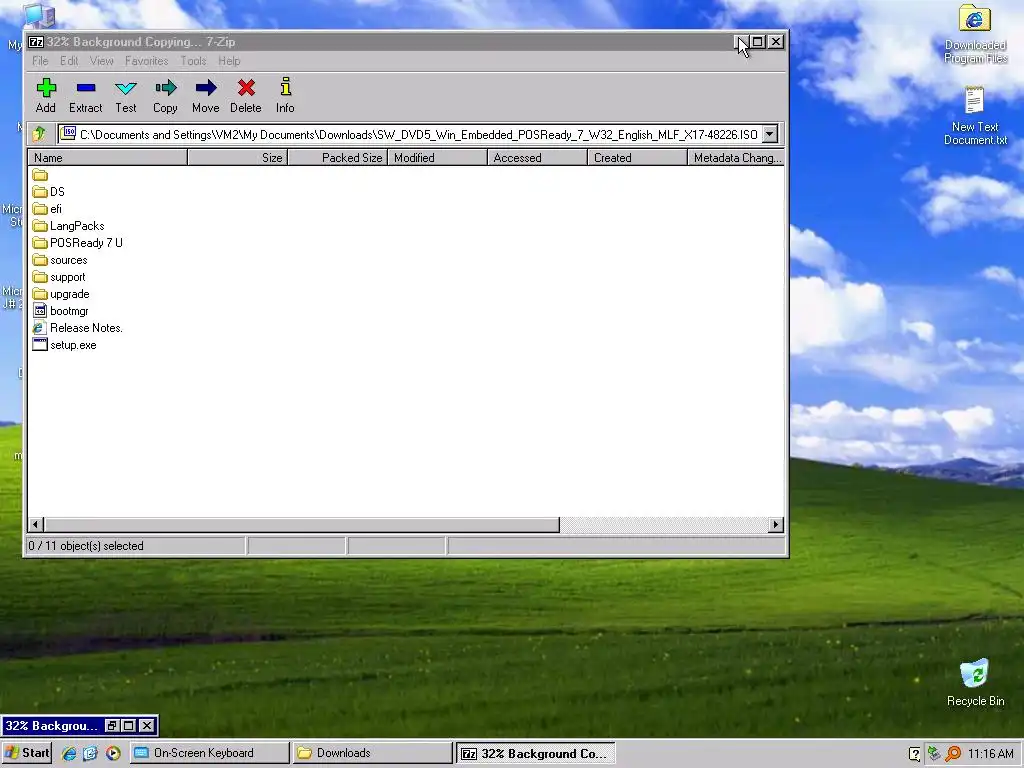The width and height of the screenshot is (1024, 768).
Task: Launch Internet Explorer from Quick Launch
Action: click(69, 753)
